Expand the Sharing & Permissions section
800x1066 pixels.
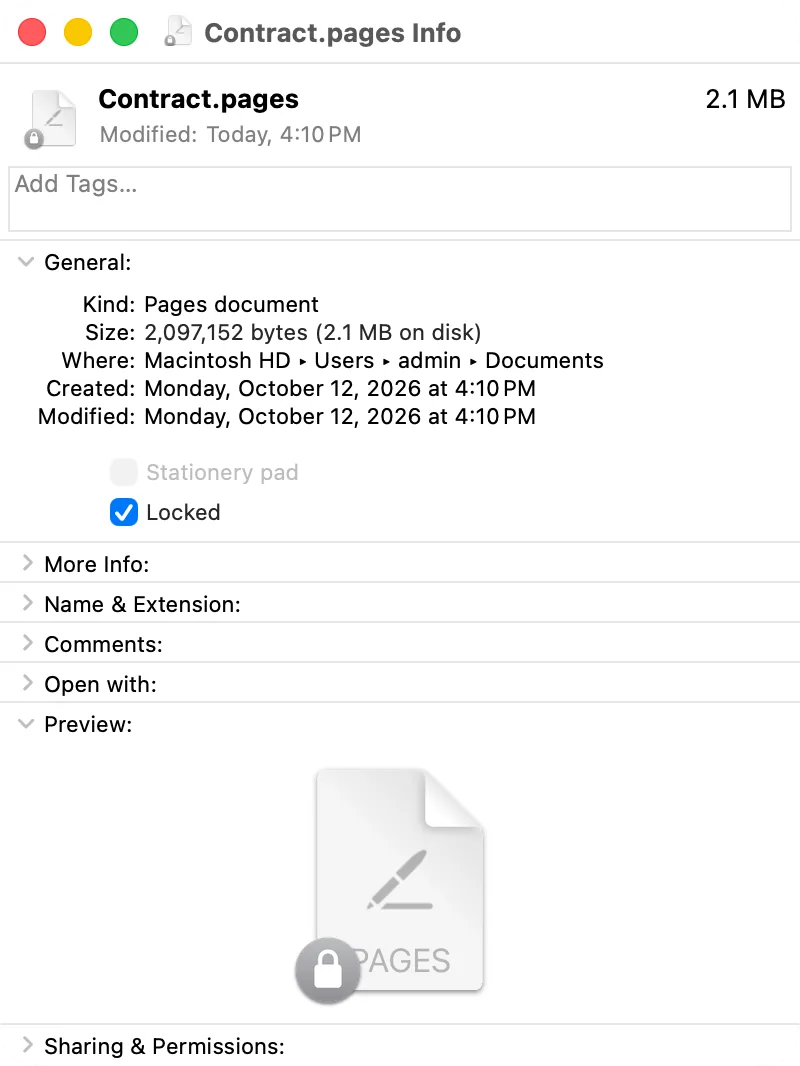coord(27,1045)
